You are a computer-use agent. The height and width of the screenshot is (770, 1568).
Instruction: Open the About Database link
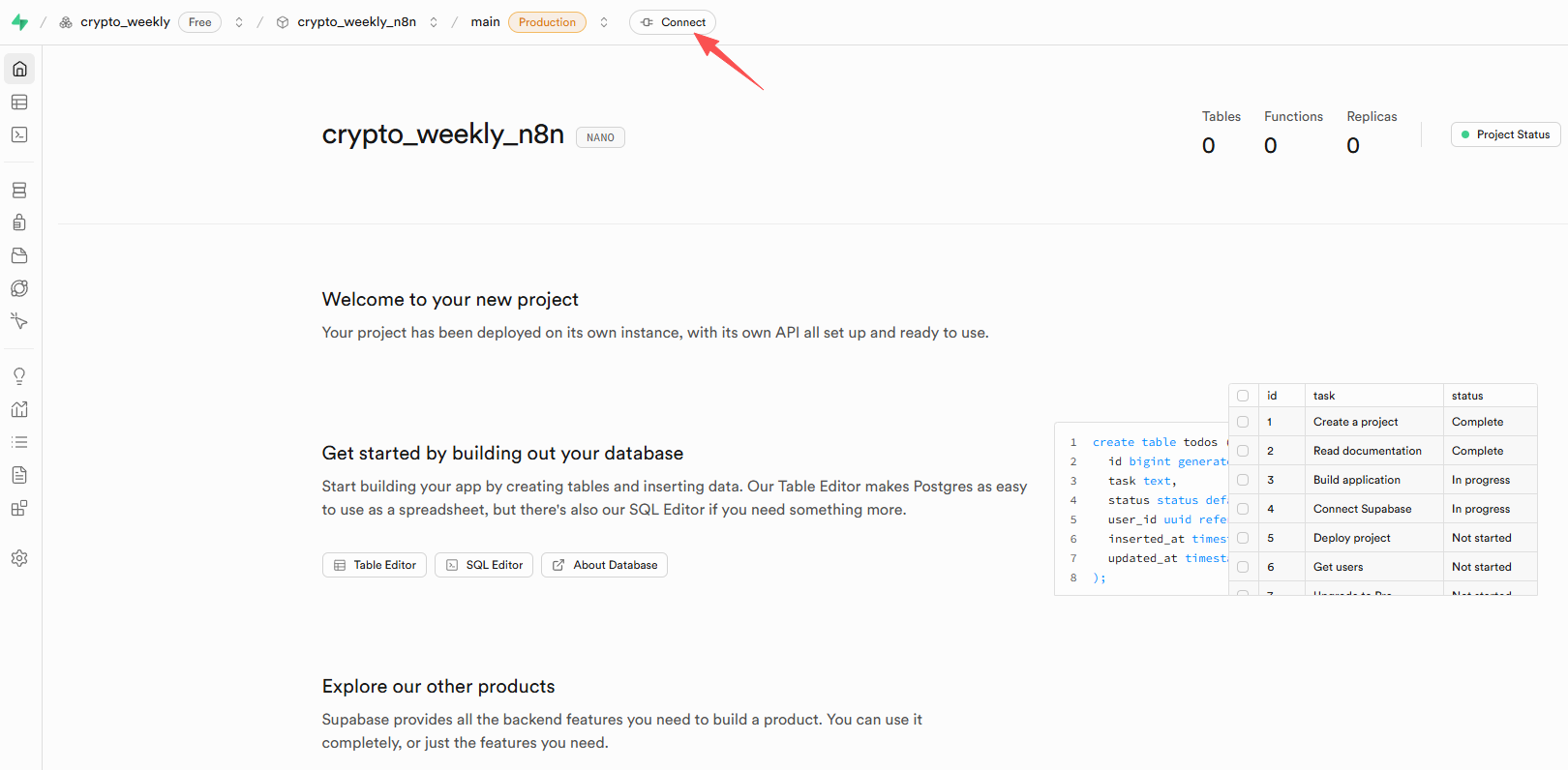[x=604, y=565]
